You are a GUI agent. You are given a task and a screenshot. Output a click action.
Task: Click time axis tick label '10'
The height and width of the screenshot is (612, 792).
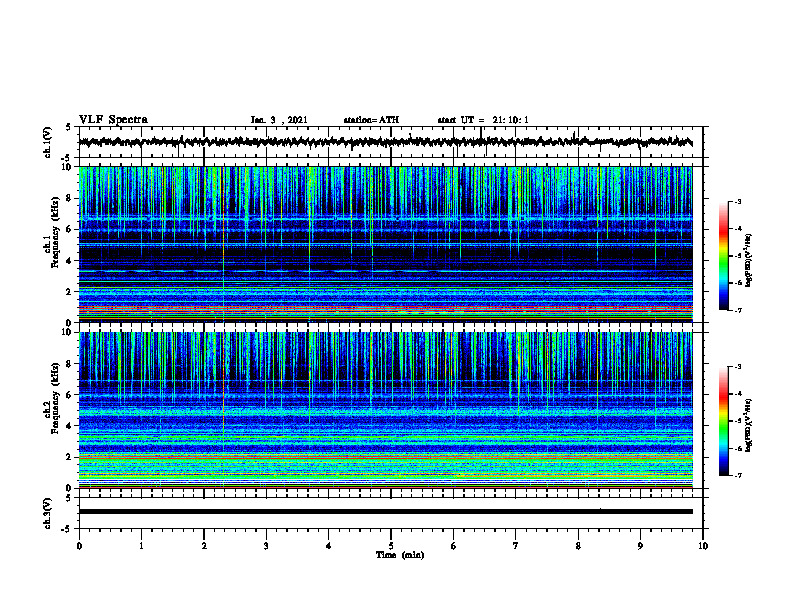(703, 546)
